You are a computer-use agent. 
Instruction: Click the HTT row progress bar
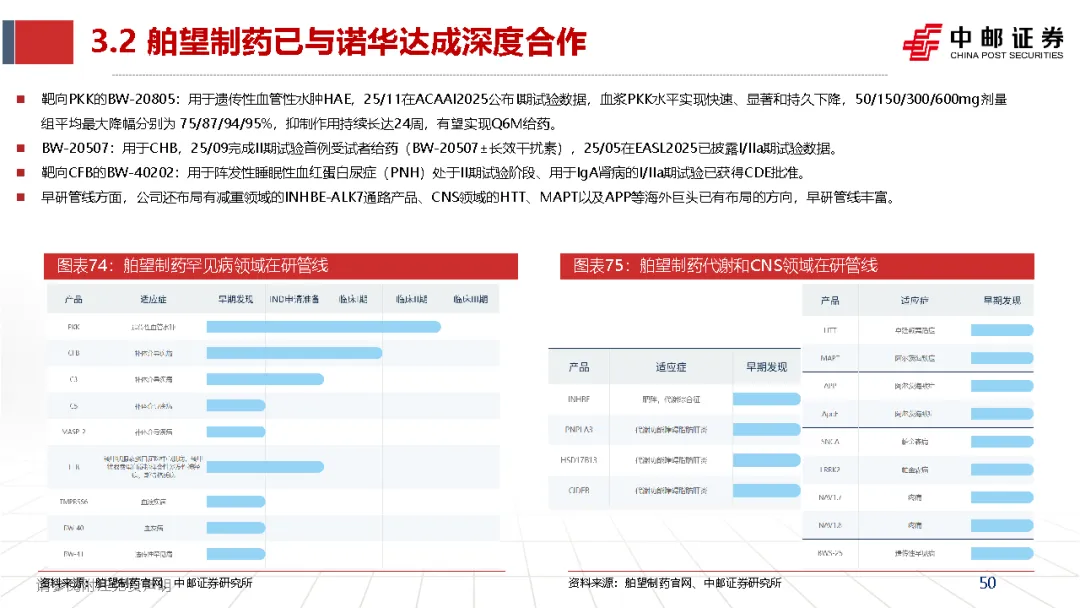pos(1002,331)
